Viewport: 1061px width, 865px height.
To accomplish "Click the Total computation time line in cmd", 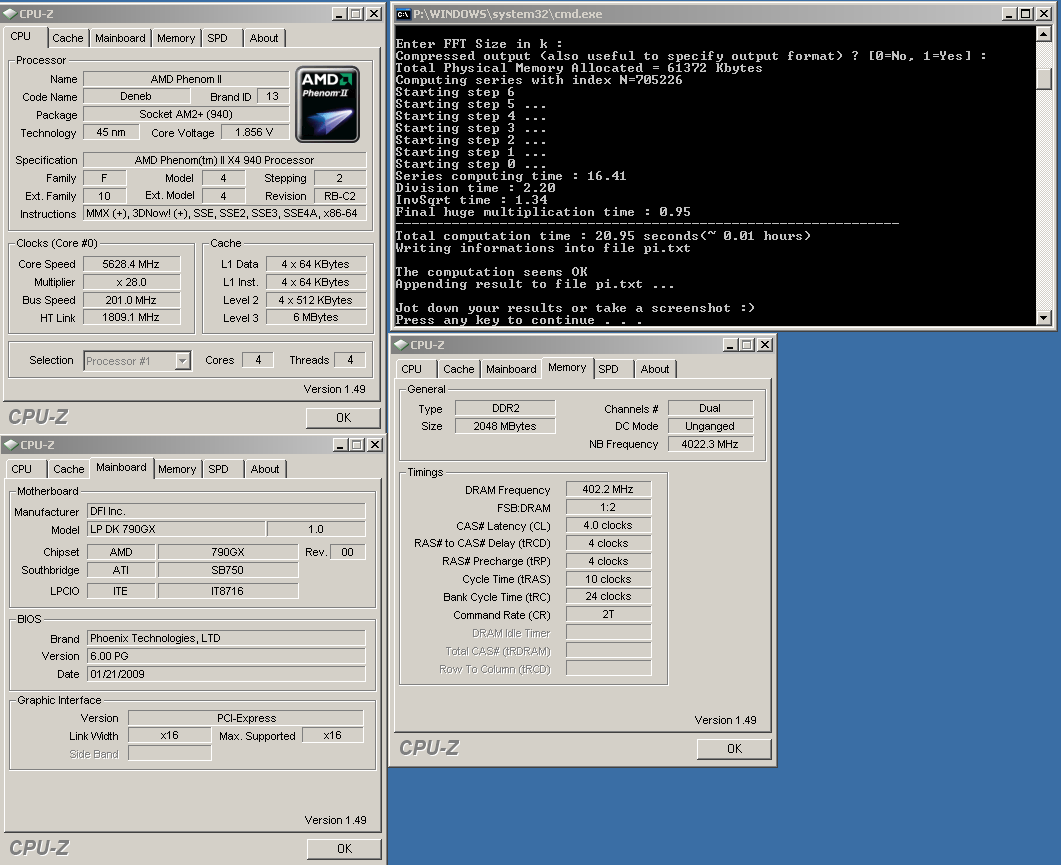I will tap(603, 236).
